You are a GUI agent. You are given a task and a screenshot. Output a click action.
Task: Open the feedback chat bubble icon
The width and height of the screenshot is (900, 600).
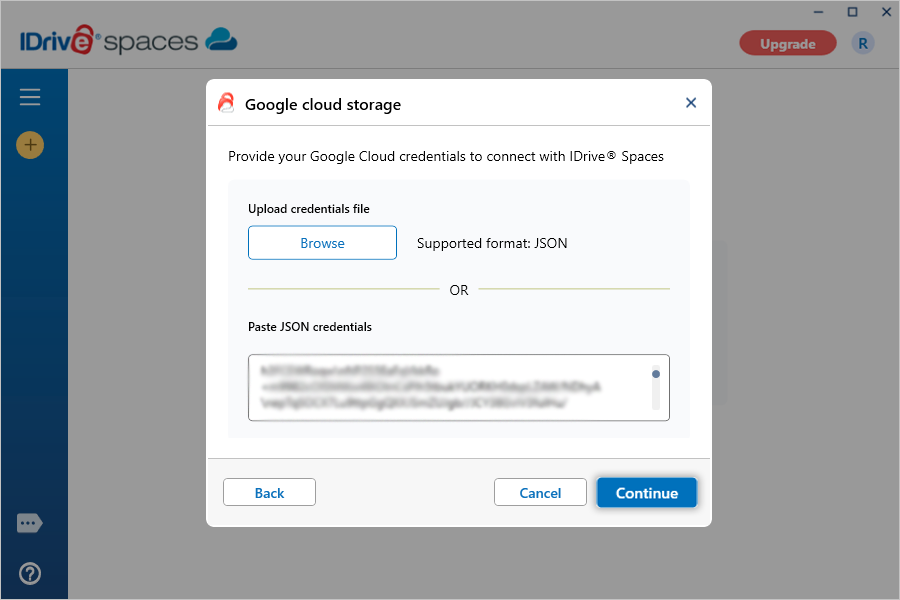click(29, 523)
